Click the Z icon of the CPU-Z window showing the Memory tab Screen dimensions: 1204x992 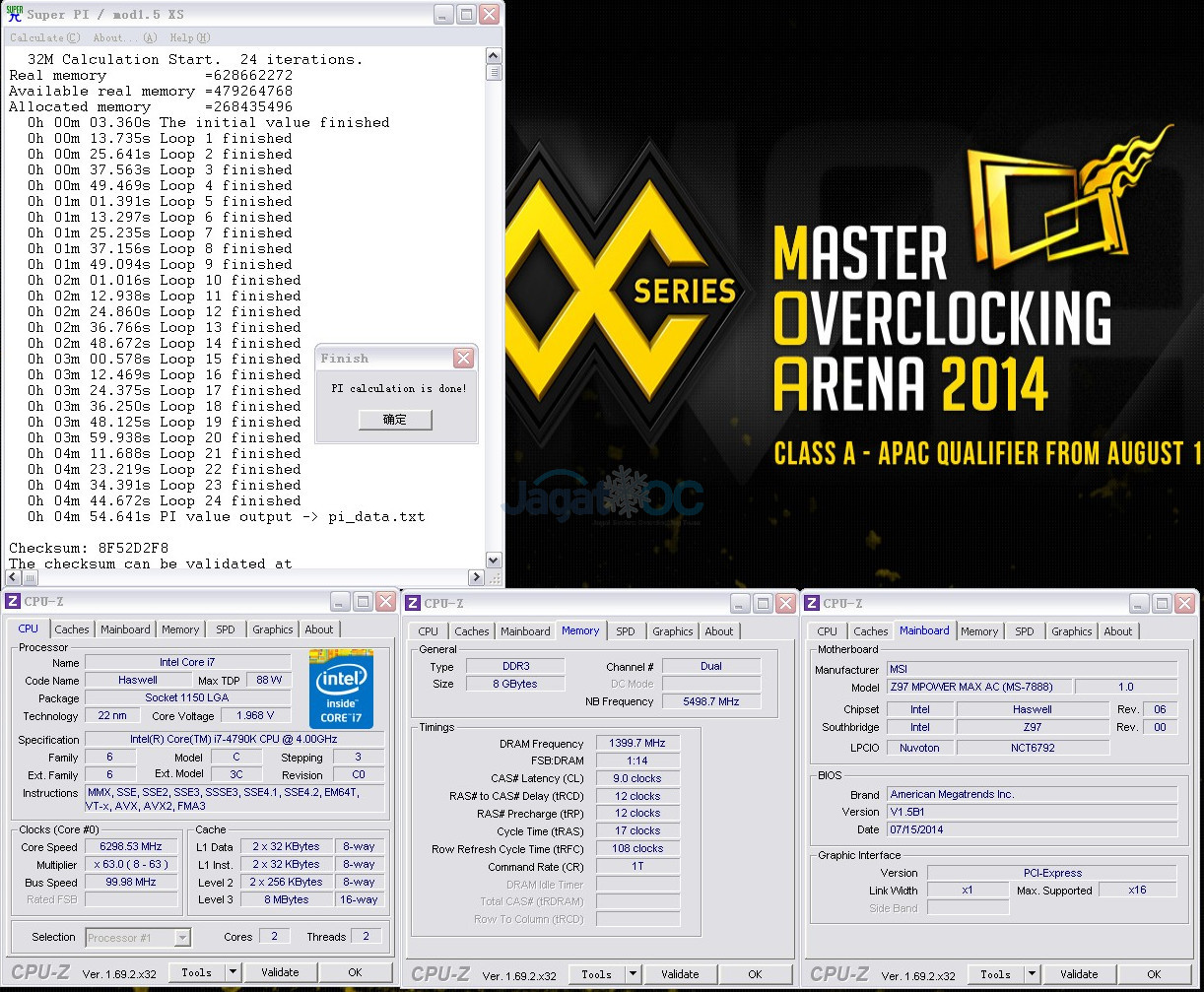pos(413,603)
